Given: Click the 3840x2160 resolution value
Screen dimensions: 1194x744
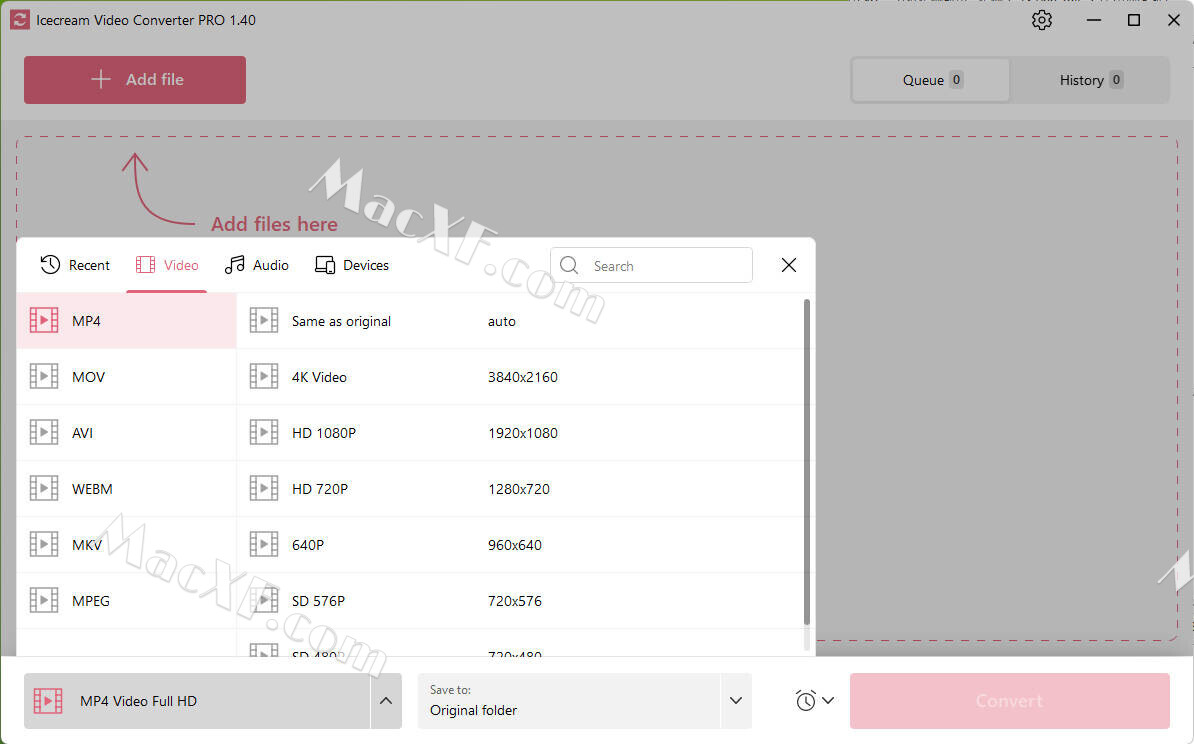Looking at the screenshot, I should coord(522,377).
